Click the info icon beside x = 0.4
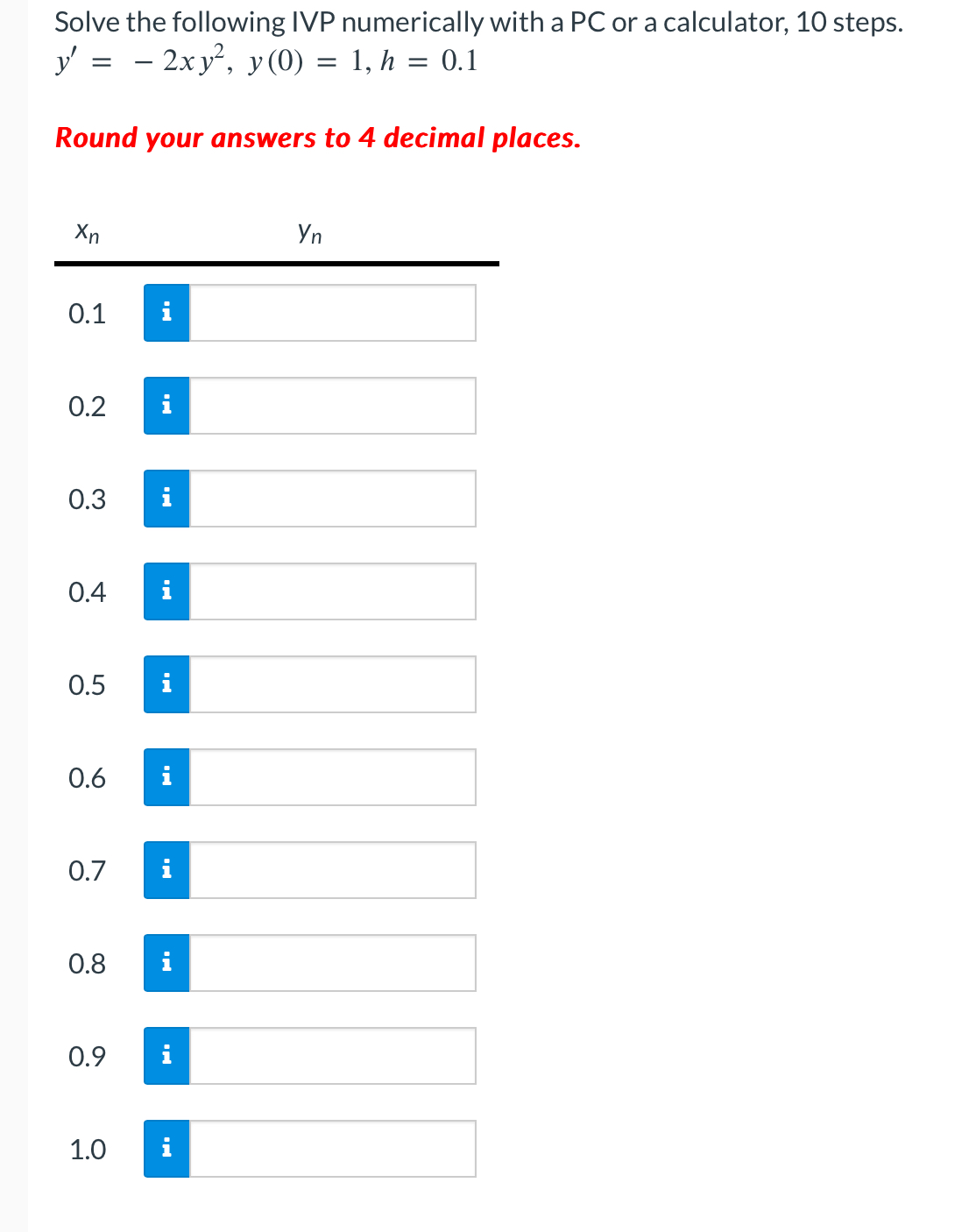 pos(166,591)
